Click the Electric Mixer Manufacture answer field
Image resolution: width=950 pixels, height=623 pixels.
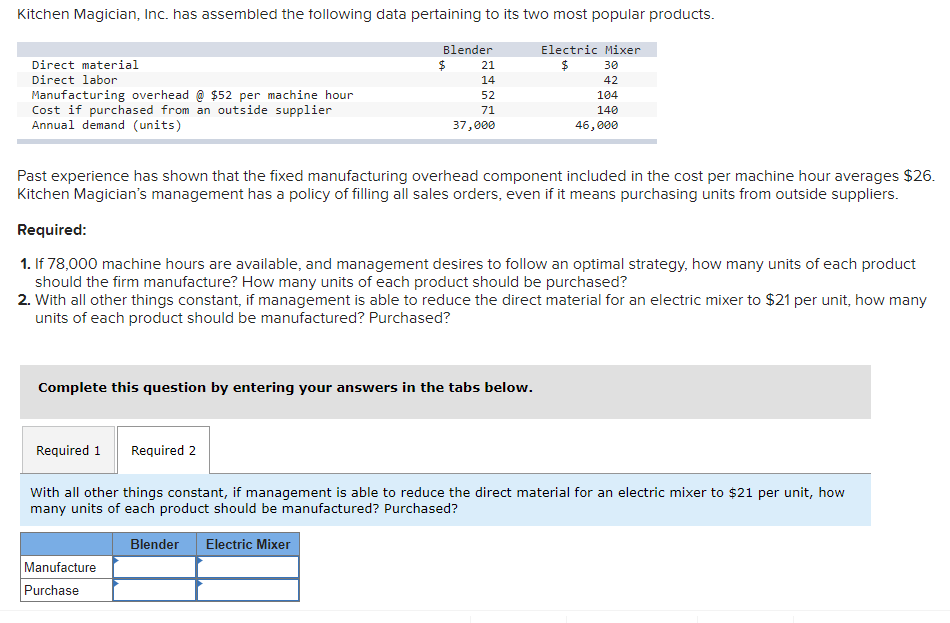pos(248,567)
